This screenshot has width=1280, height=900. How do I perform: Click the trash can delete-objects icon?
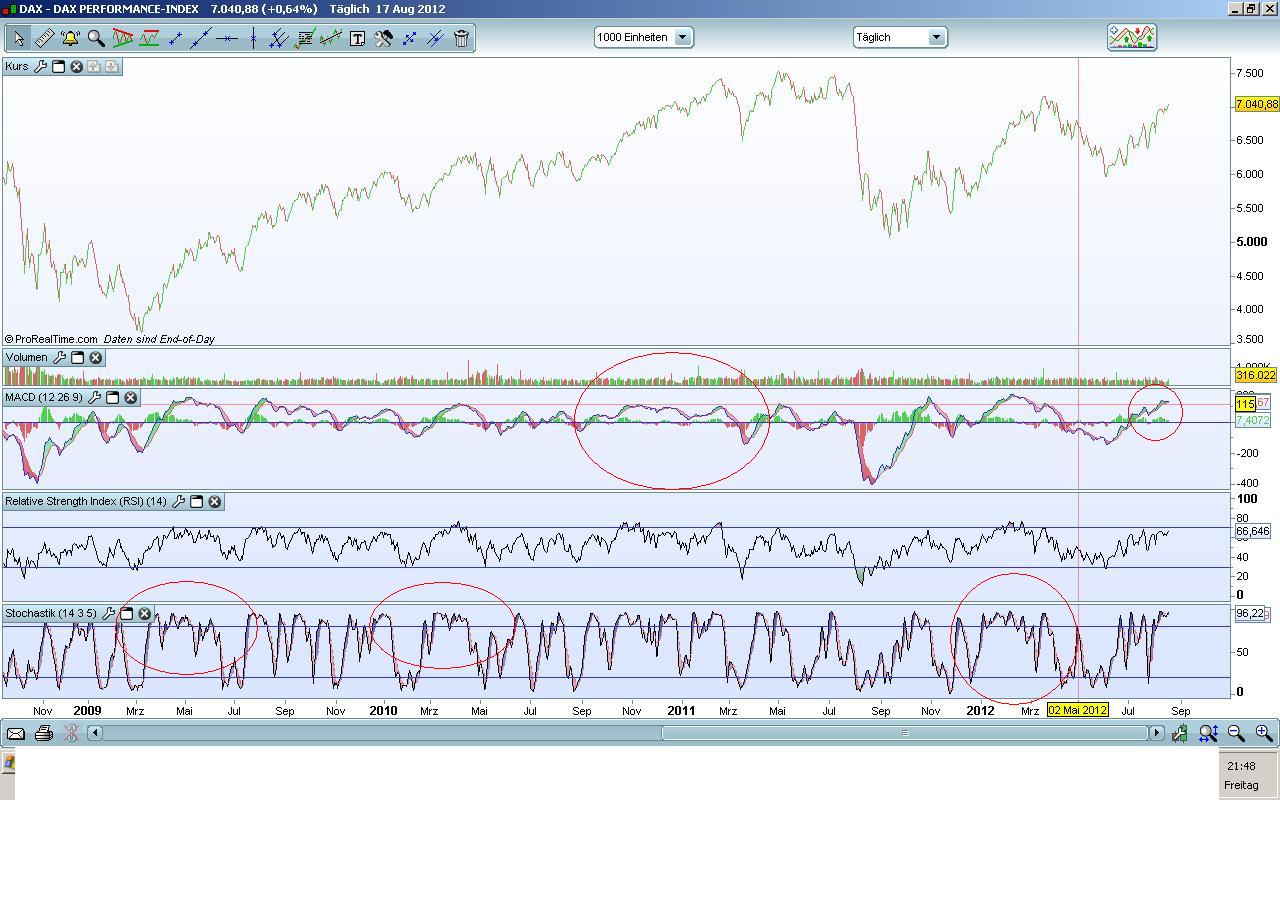pos(461,38)
